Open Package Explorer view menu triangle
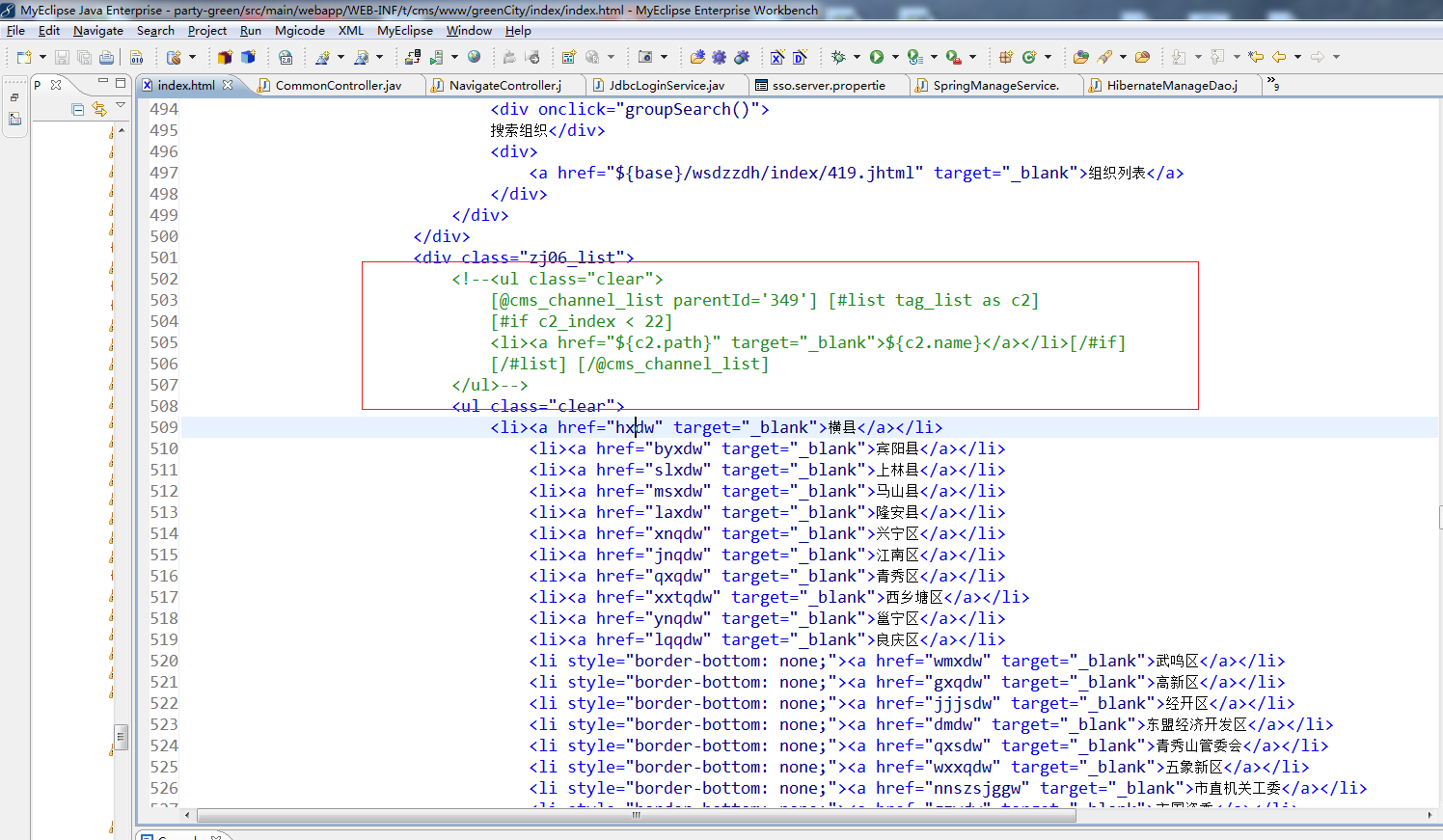1443x840 pixels. pyautogui.click(x=121, y=105)
